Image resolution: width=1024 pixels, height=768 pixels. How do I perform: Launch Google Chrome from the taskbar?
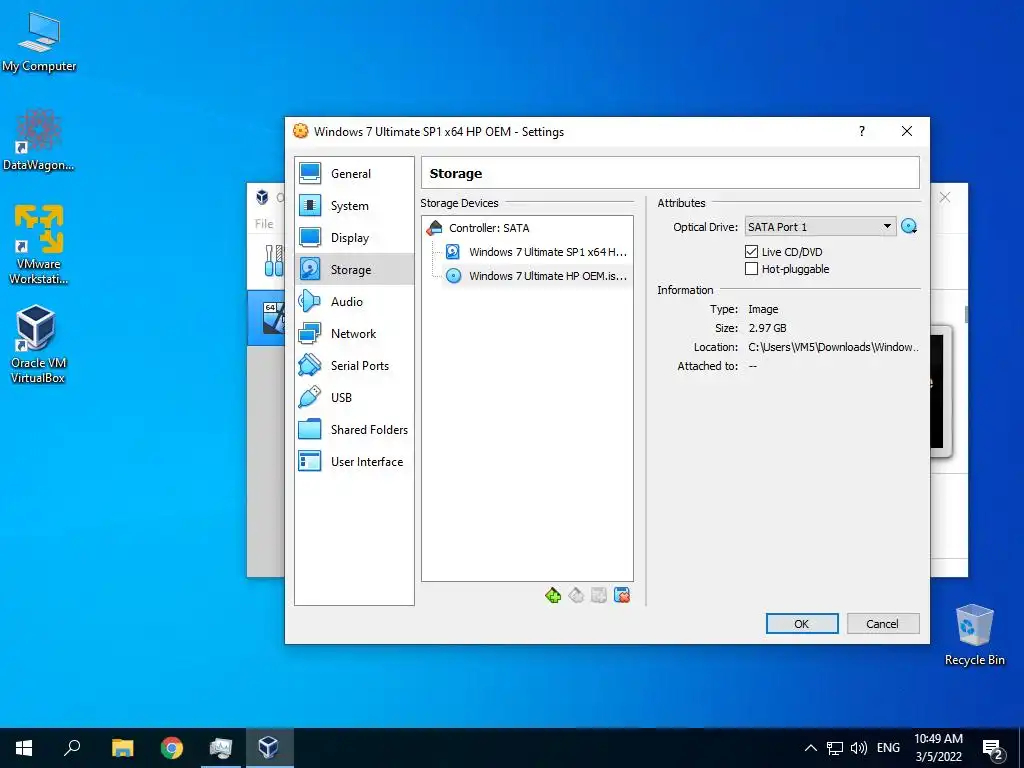(172, 748)
